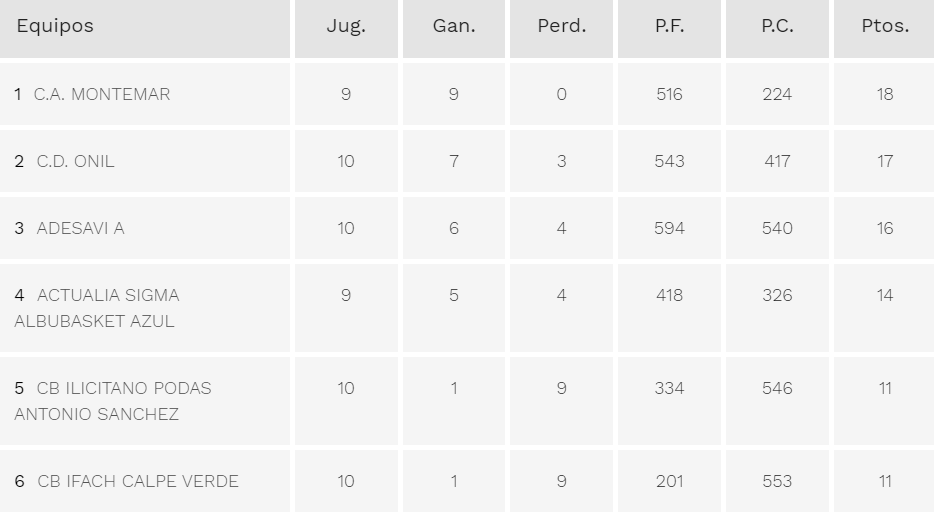Open the CB IFACH CALPE VERDE team
Screen dimensions: 934x514
[x=138, y=481]
